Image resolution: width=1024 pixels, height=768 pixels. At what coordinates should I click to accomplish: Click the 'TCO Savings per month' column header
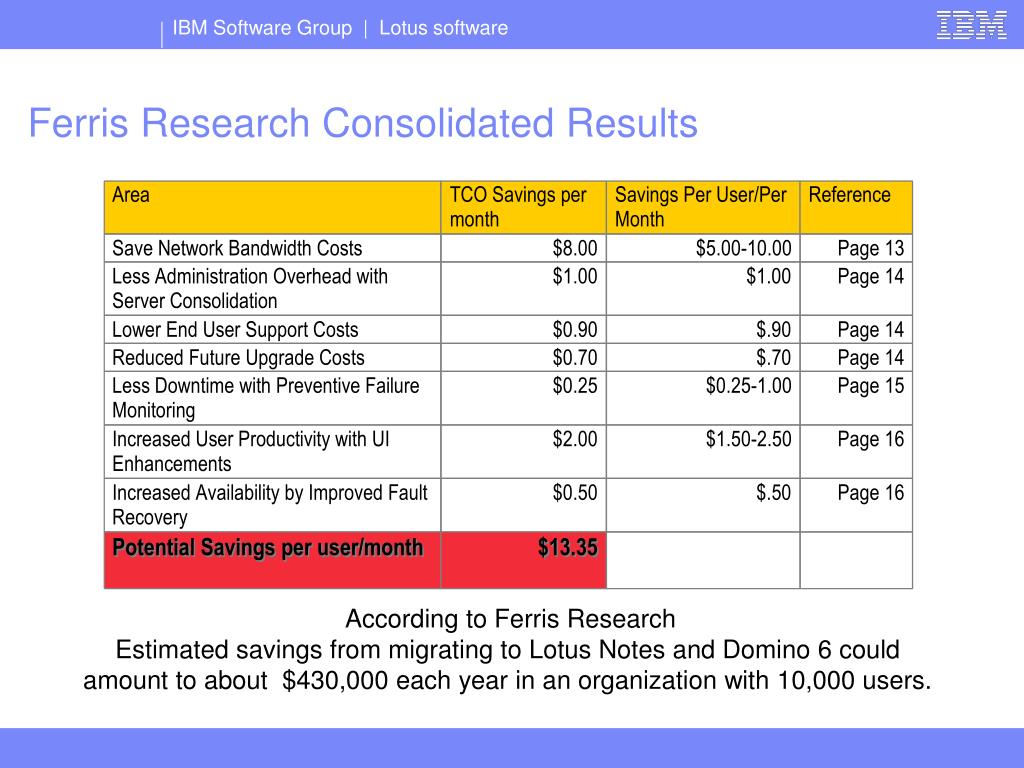524,207
